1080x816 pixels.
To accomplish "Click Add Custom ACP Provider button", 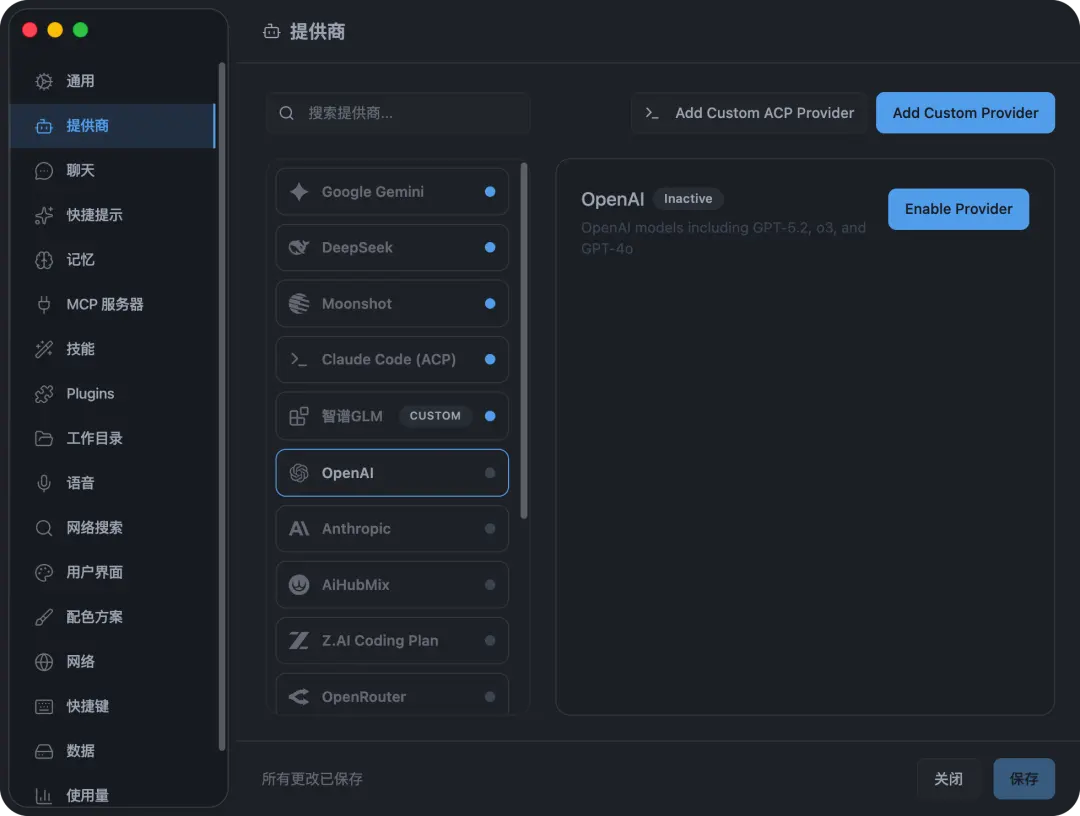I will click(x=749, y=113).
